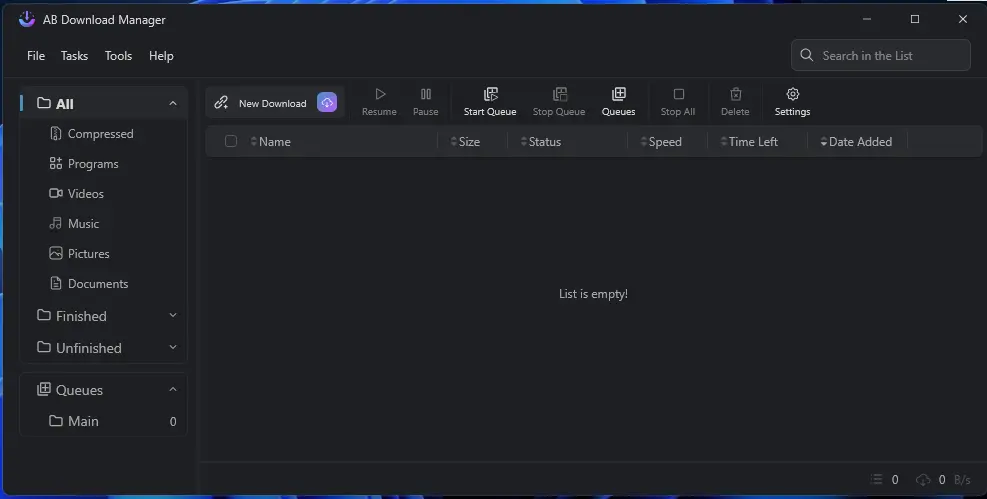987x499 pixels.
Task: Click the Search in the List field
Action: coord(881,55)
